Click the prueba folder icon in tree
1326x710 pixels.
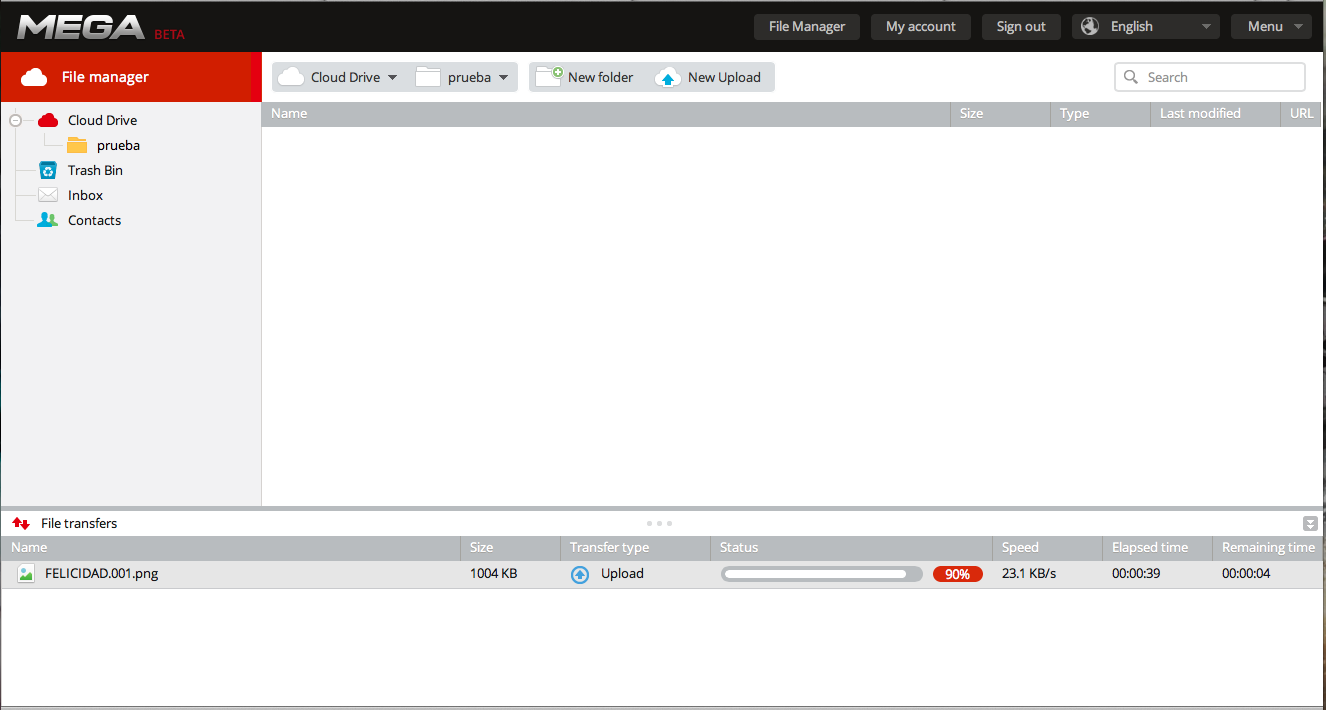[77, 145]
